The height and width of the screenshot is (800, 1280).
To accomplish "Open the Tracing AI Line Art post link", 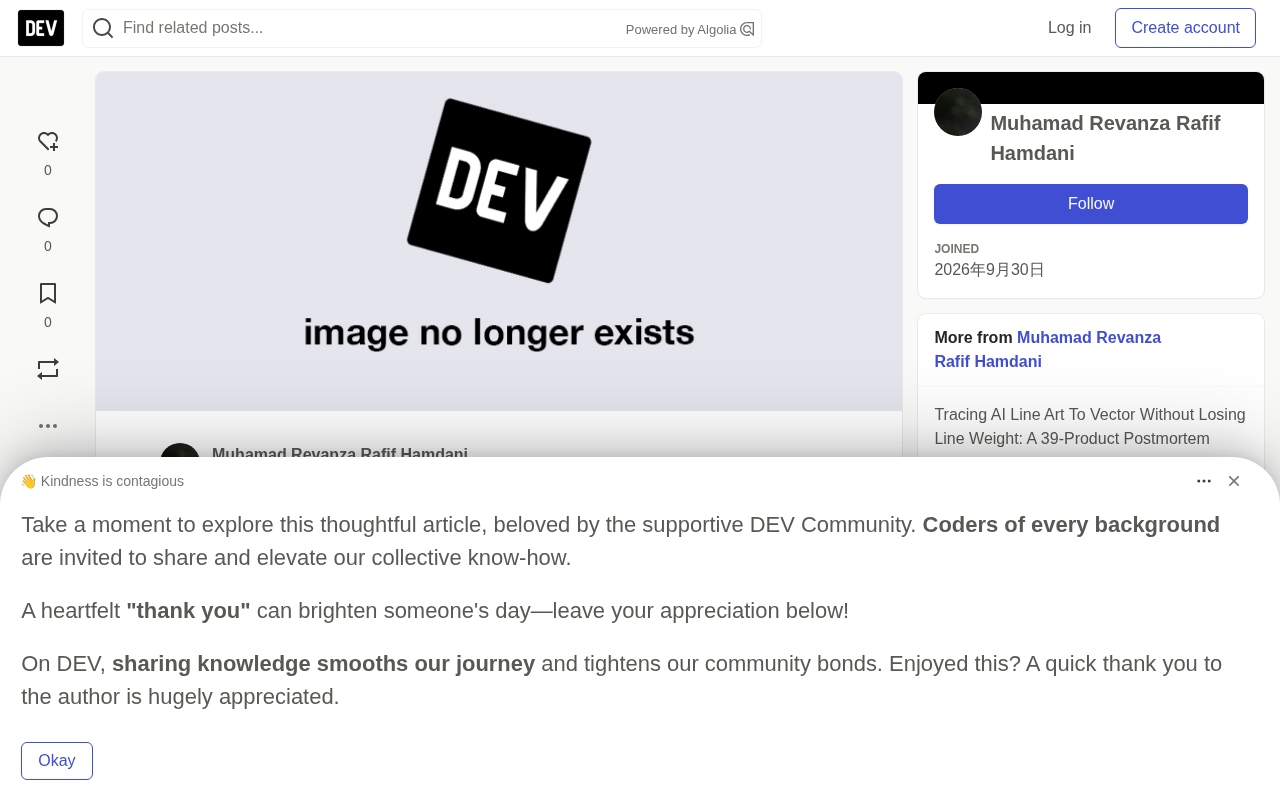I will 1090,427.
